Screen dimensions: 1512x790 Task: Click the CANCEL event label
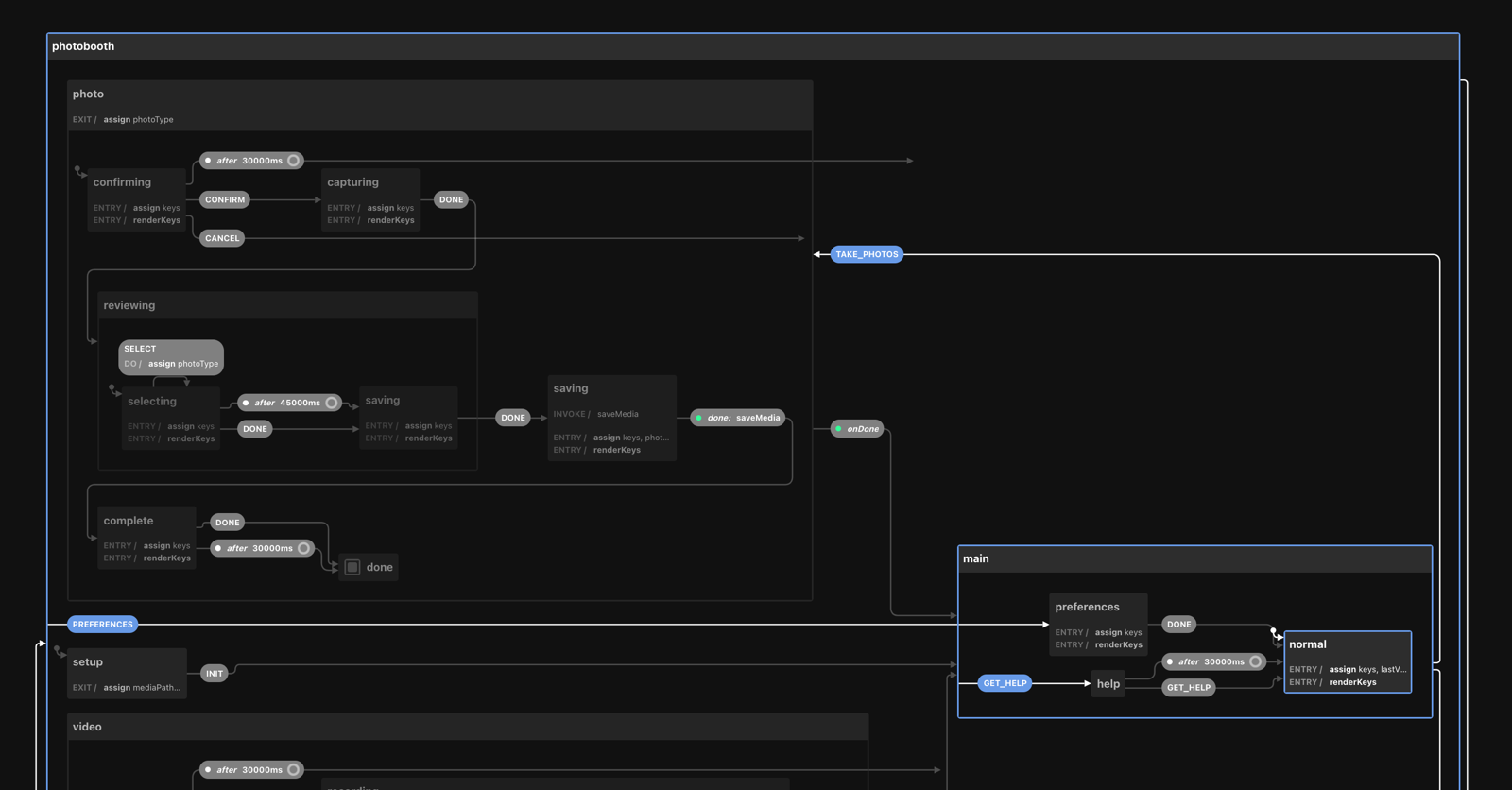point(222,238)
